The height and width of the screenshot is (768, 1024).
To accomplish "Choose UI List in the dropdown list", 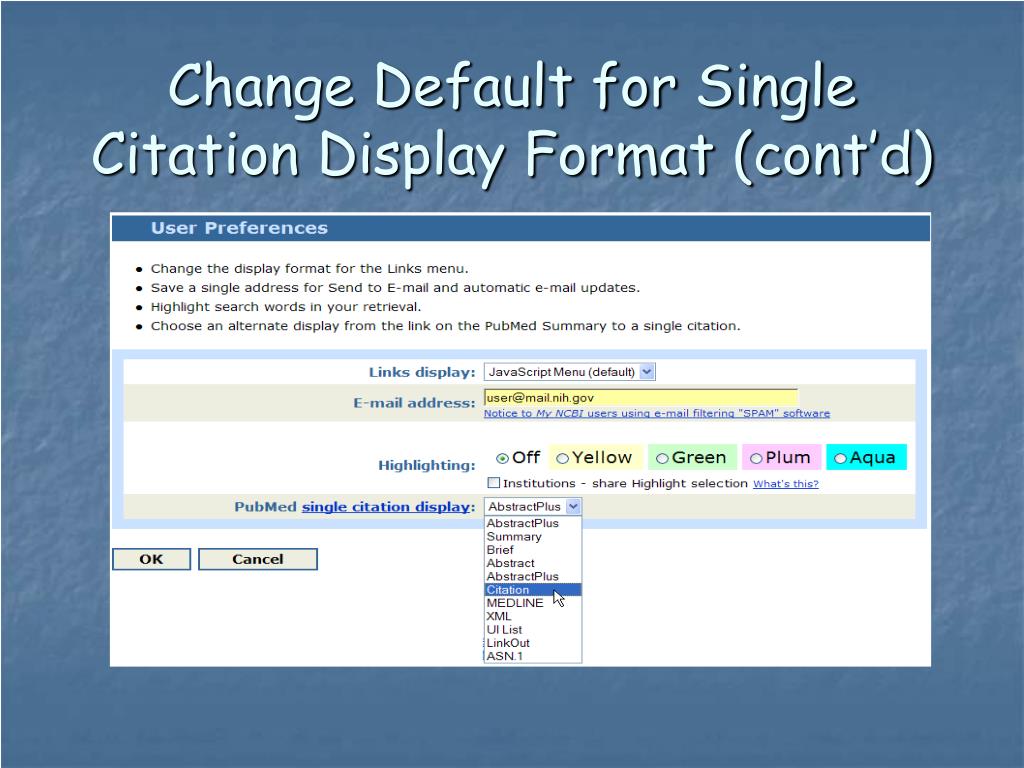I will coord(533,630).
